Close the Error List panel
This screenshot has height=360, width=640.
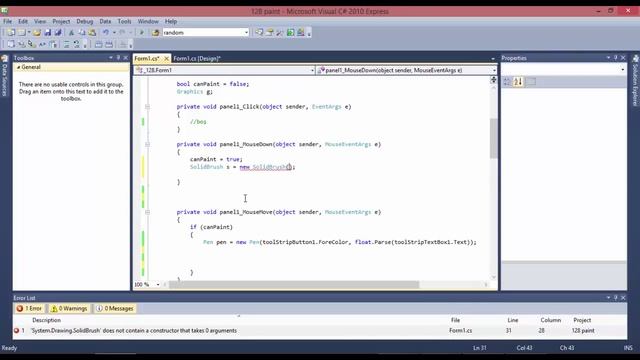(623, 298)
